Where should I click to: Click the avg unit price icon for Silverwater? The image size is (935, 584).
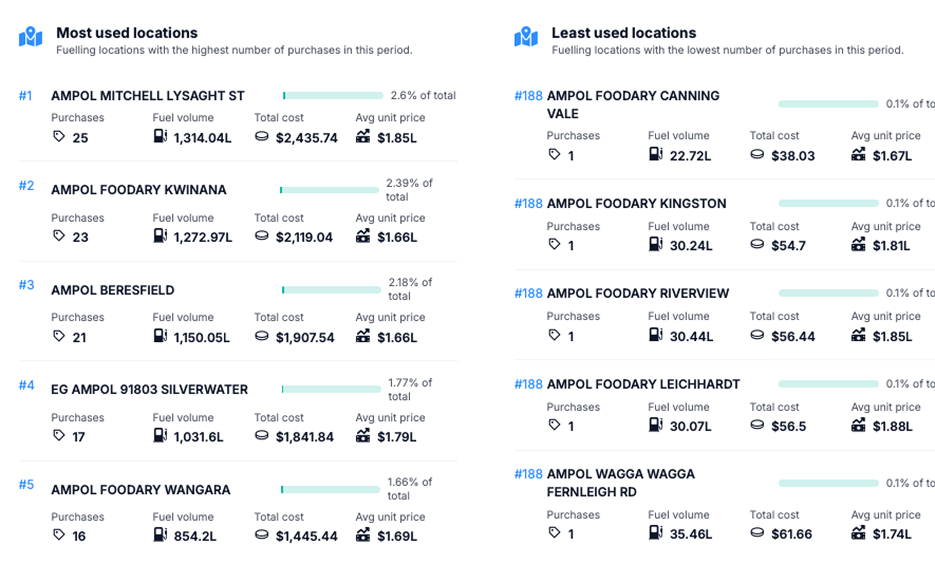(x=363, y=436)
